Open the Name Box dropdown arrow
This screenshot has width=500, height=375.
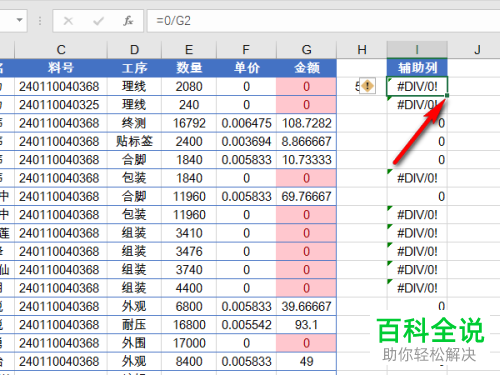(20, 20)
